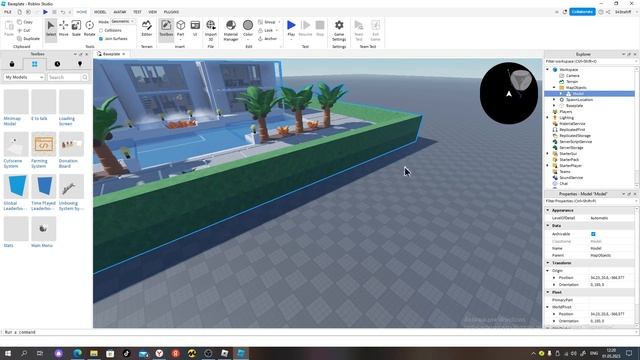Viewport: 640px width, 360px height.
Task: Click the Duplicate button
Action: 29,38
